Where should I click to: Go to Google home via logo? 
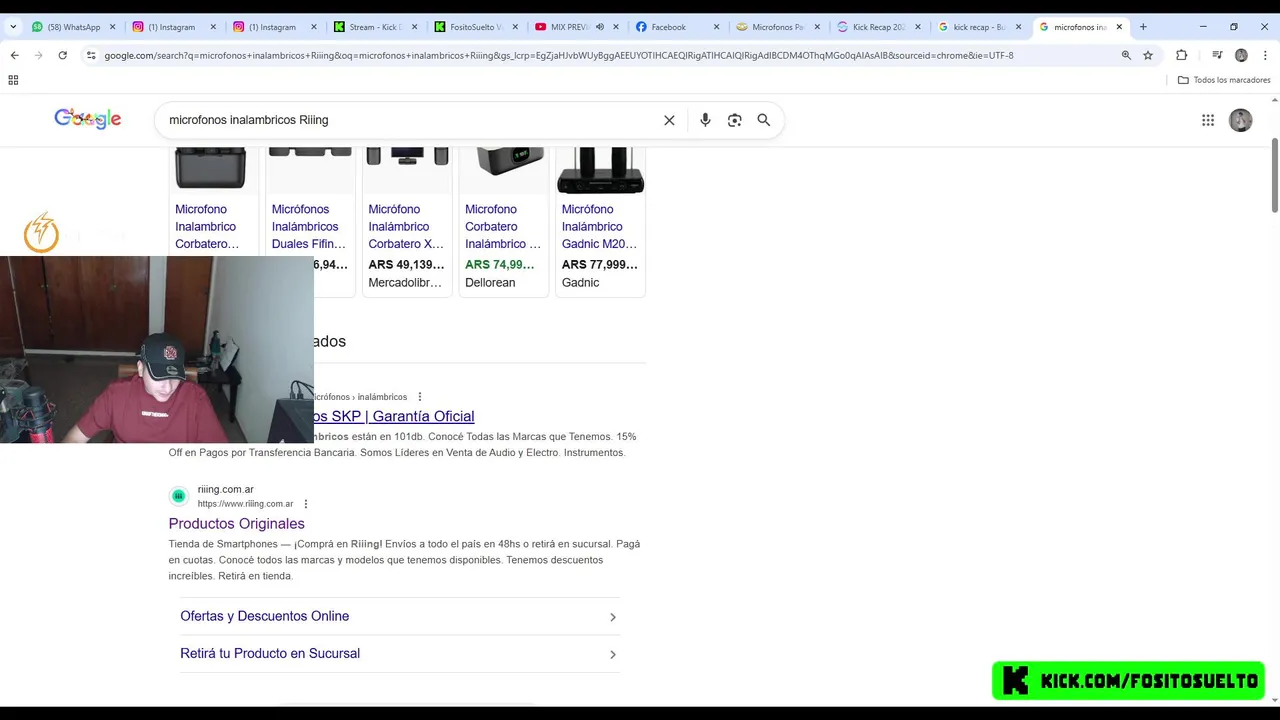88,119
